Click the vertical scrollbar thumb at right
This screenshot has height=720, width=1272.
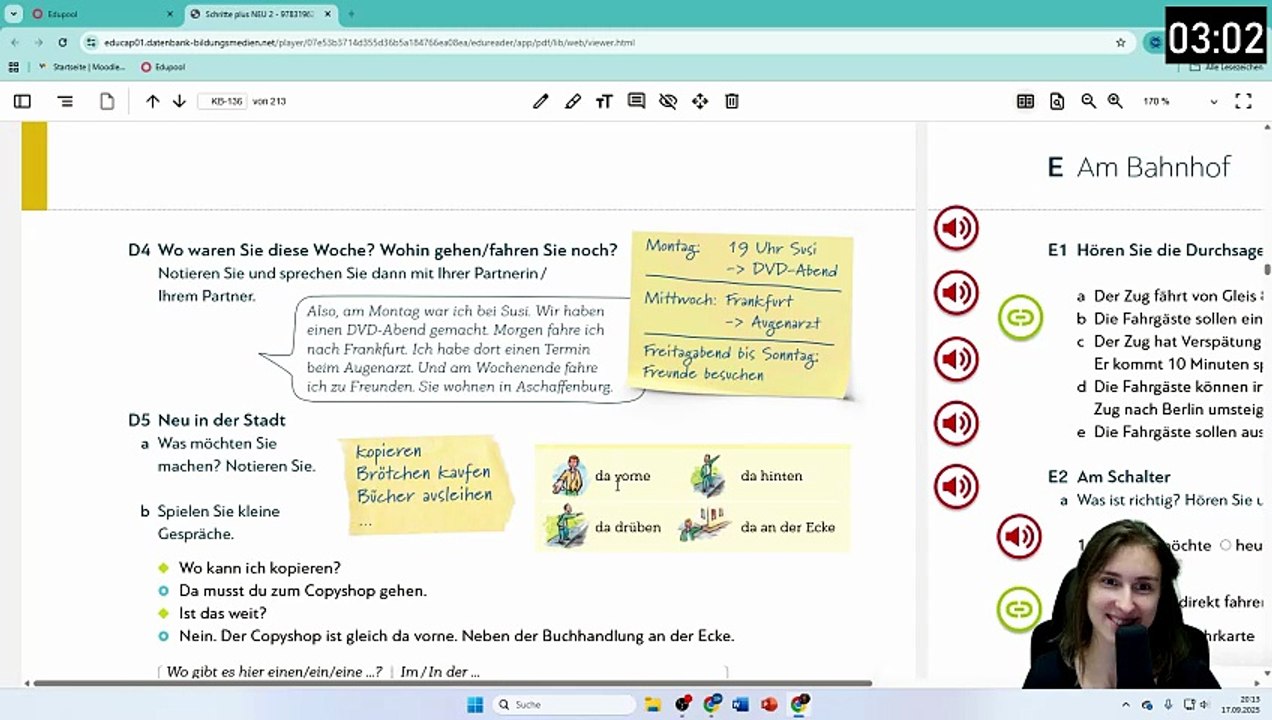tap(1267, 269)
